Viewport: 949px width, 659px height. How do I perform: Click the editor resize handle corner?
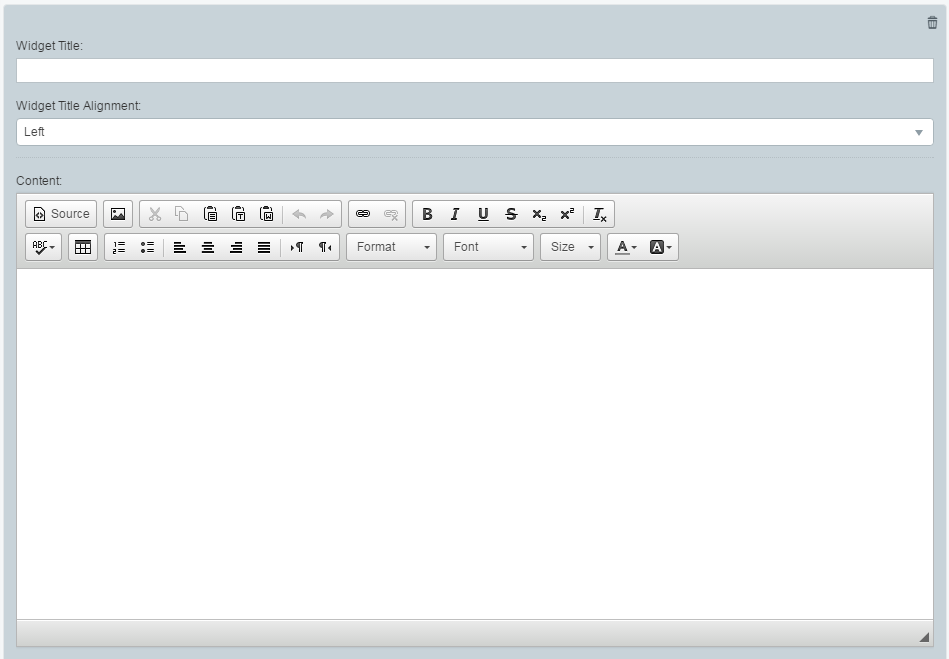click(924, 637)
